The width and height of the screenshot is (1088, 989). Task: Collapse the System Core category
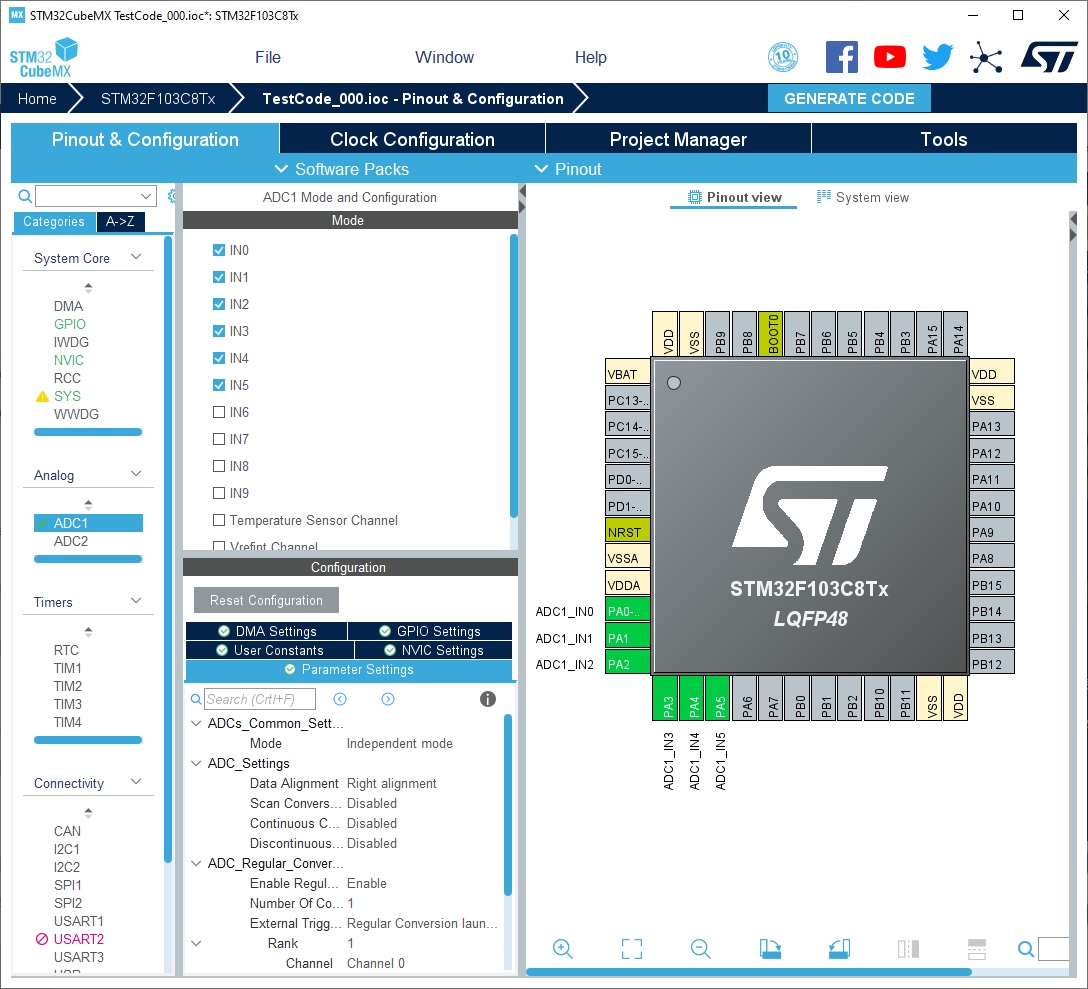point(136,257)
